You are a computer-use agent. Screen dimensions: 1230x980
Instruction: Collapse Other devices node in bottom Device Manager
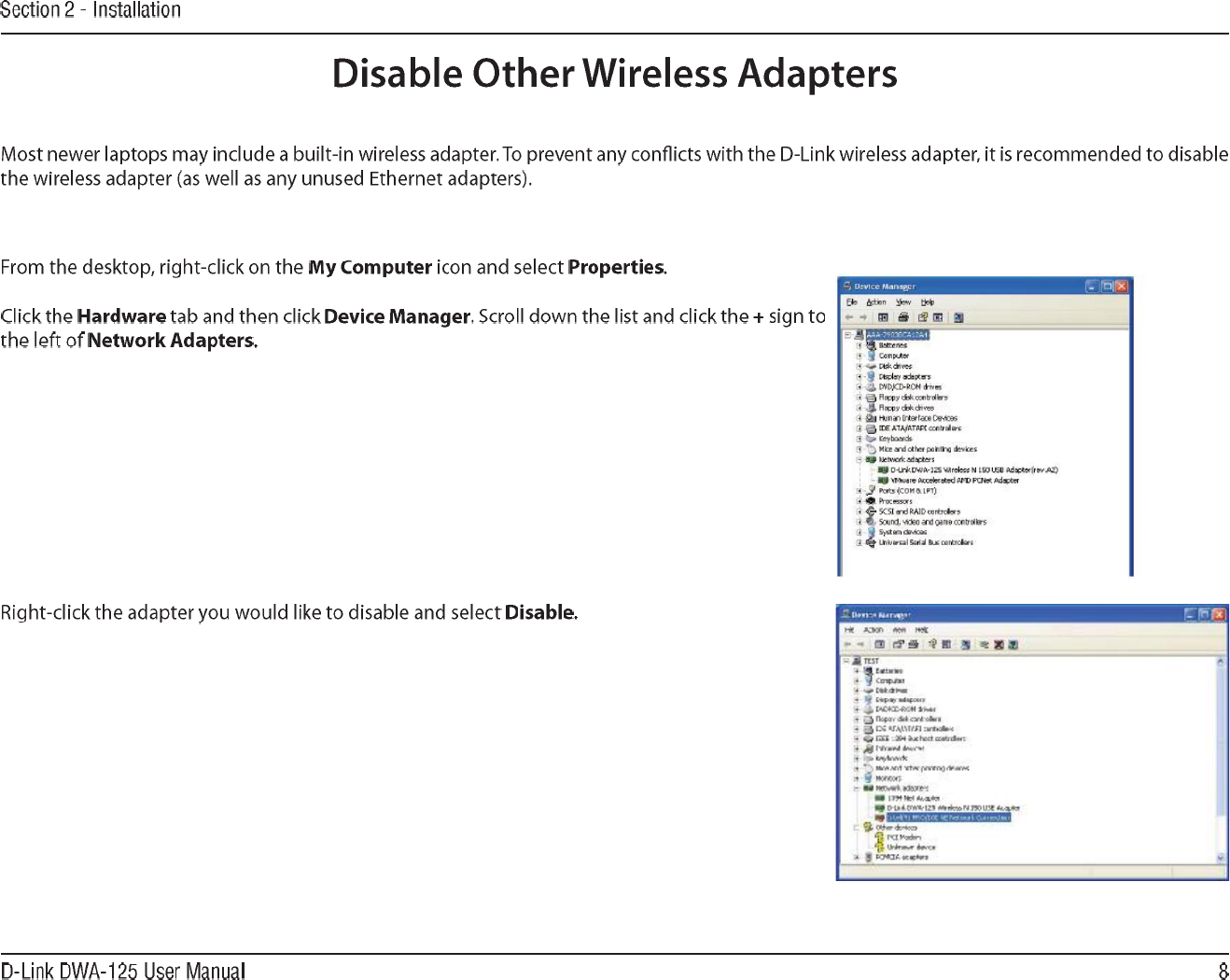click(857, 827)
